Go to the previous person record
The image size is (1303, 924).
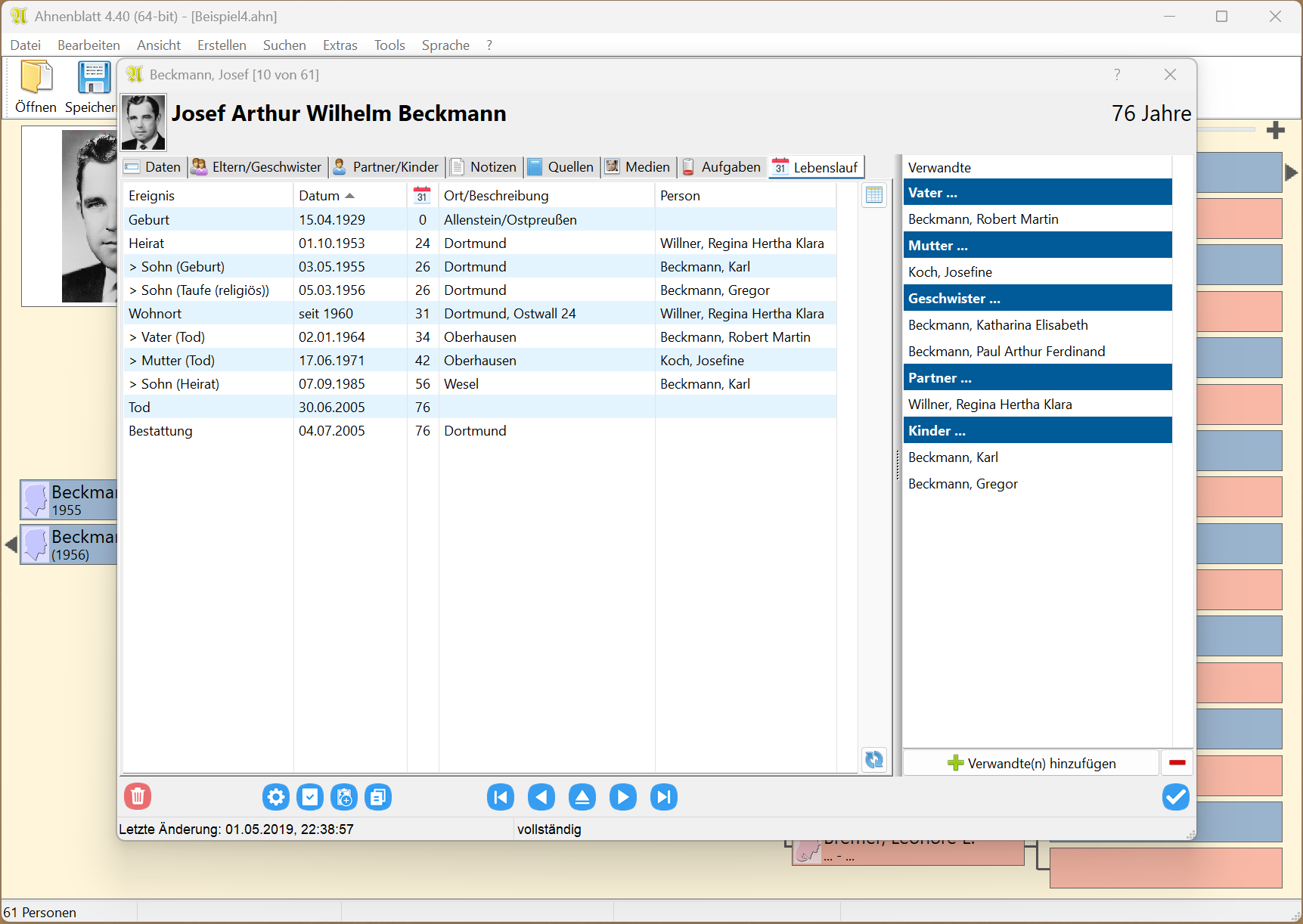click(x=541, y=797)
